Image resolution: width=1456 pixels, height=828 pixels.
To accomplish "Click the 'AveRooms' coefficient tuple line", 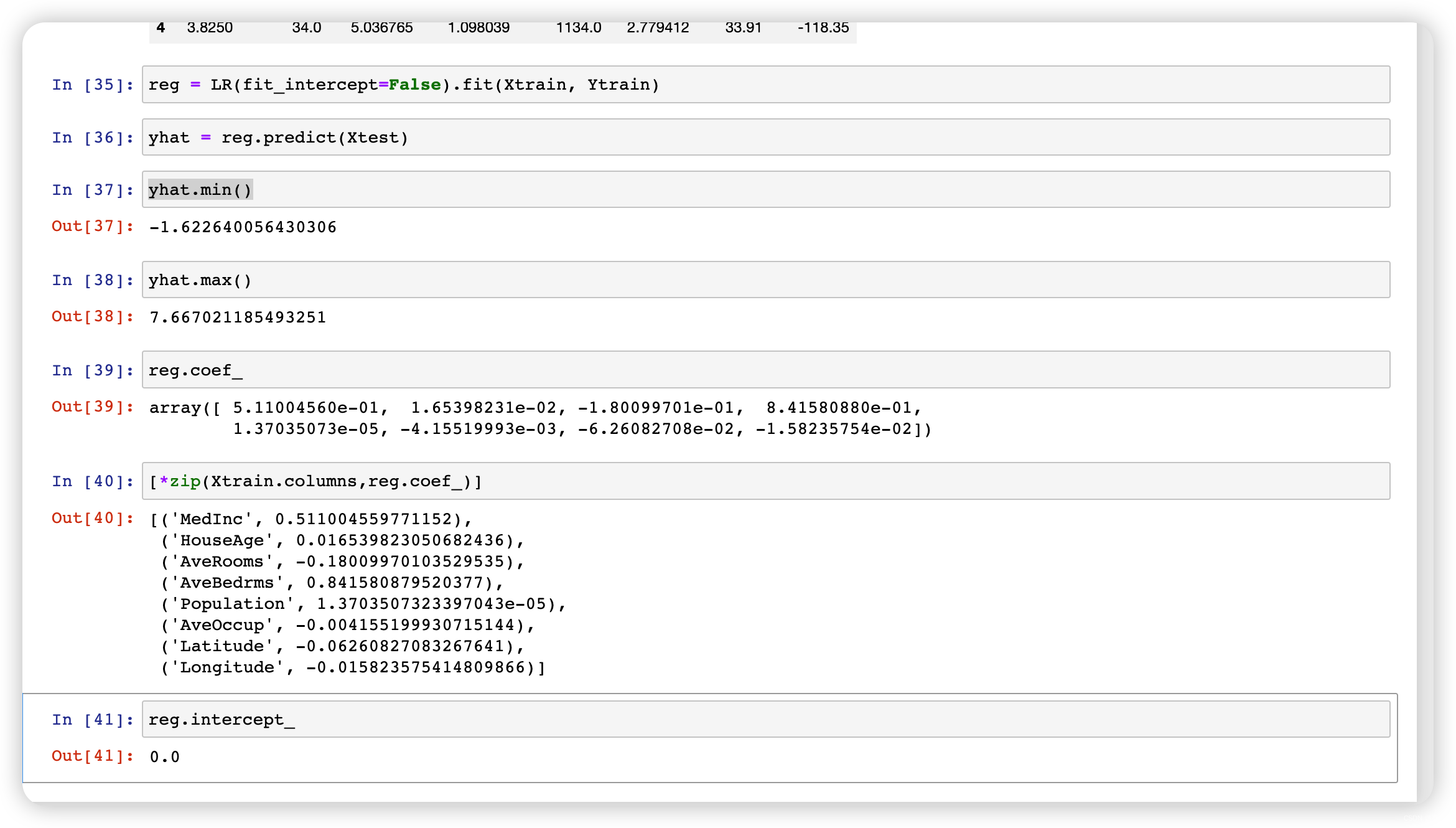I will tap(342, 562).
